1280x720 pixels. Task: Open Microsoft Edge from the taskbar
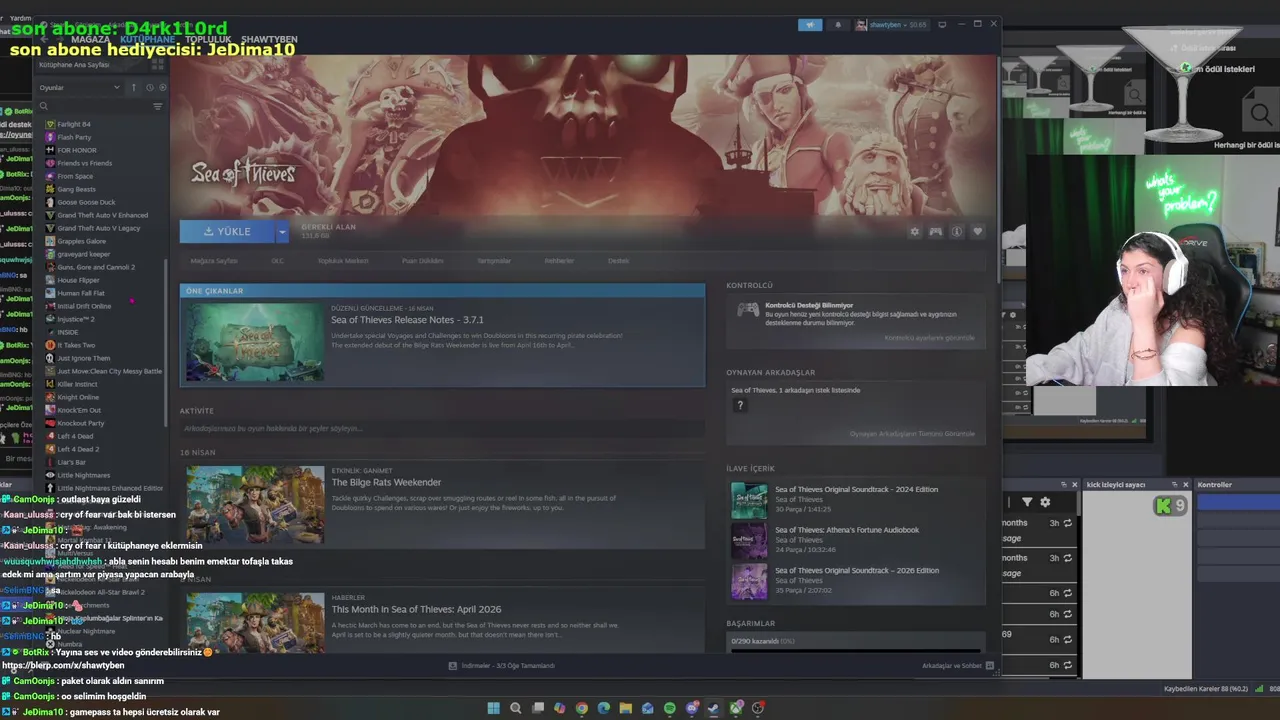click(x=603, y=708)
